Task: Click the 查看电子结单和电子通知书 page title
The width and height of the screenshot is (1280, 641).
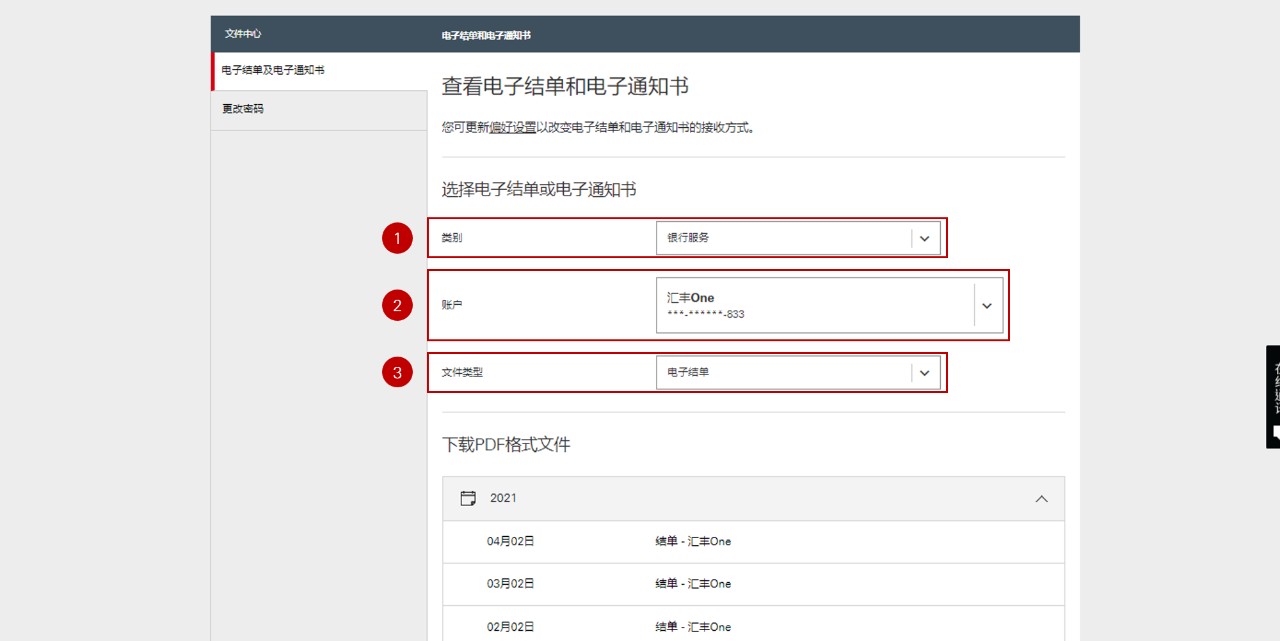Action: pos(565,87)
